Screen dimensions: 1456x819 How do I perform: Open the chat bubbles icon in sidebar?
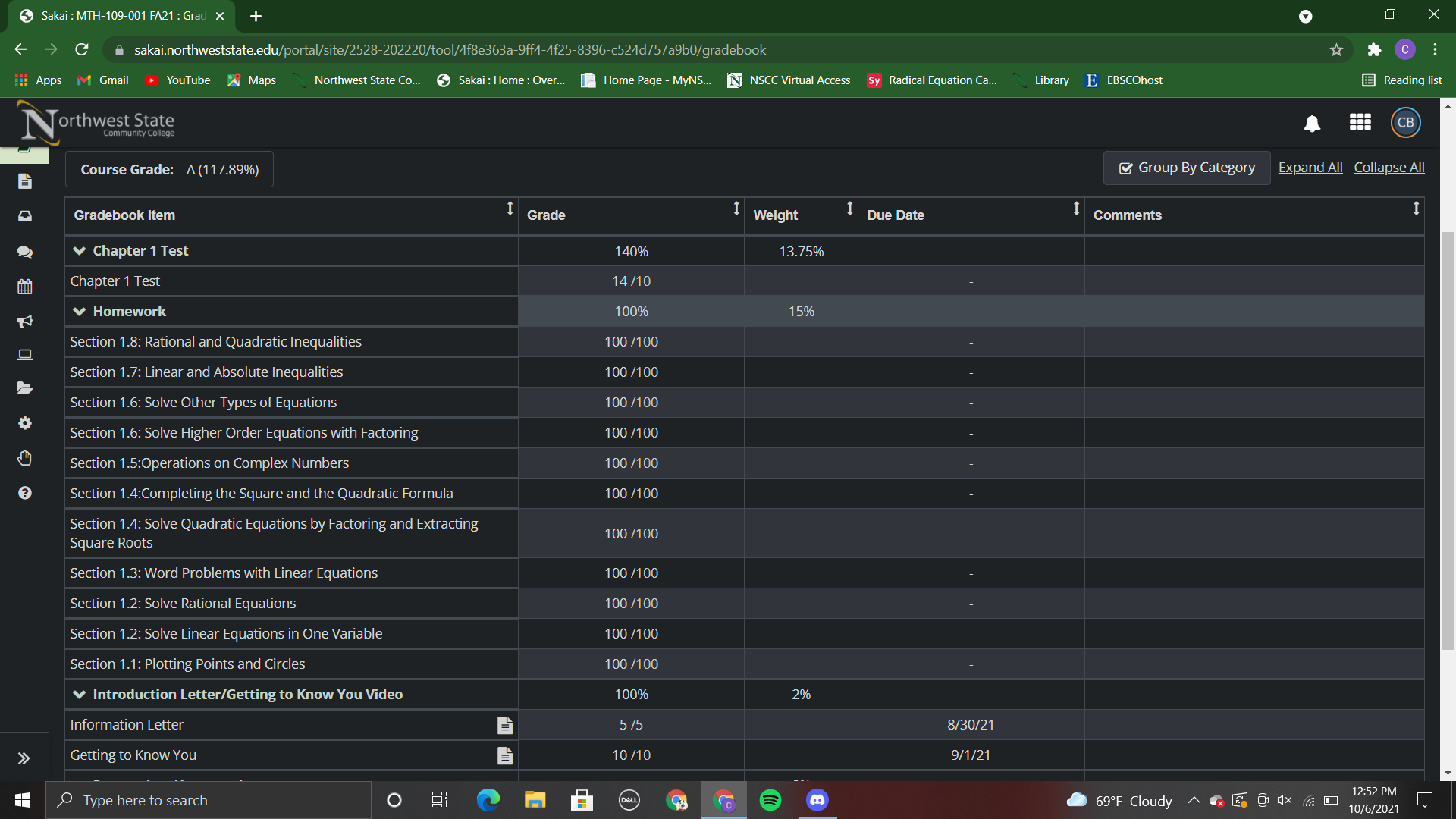24,252
